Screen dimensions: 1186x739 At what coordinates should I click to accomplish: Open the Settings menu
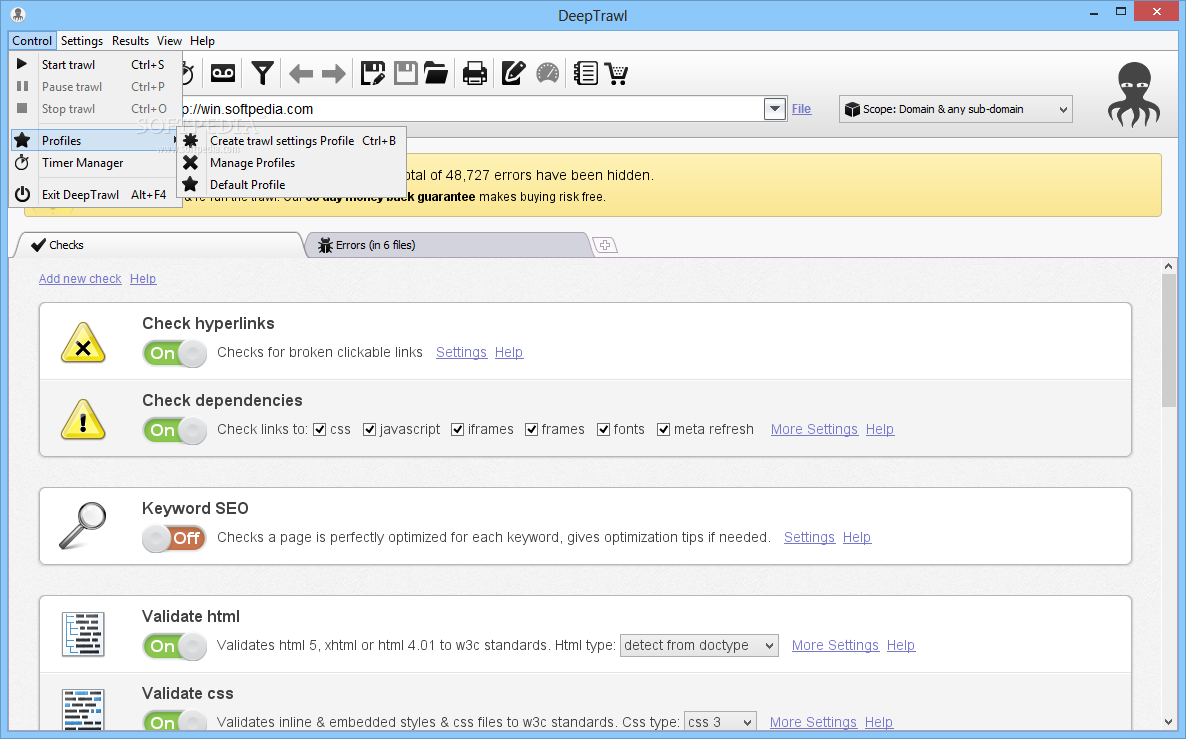[82, 41]
